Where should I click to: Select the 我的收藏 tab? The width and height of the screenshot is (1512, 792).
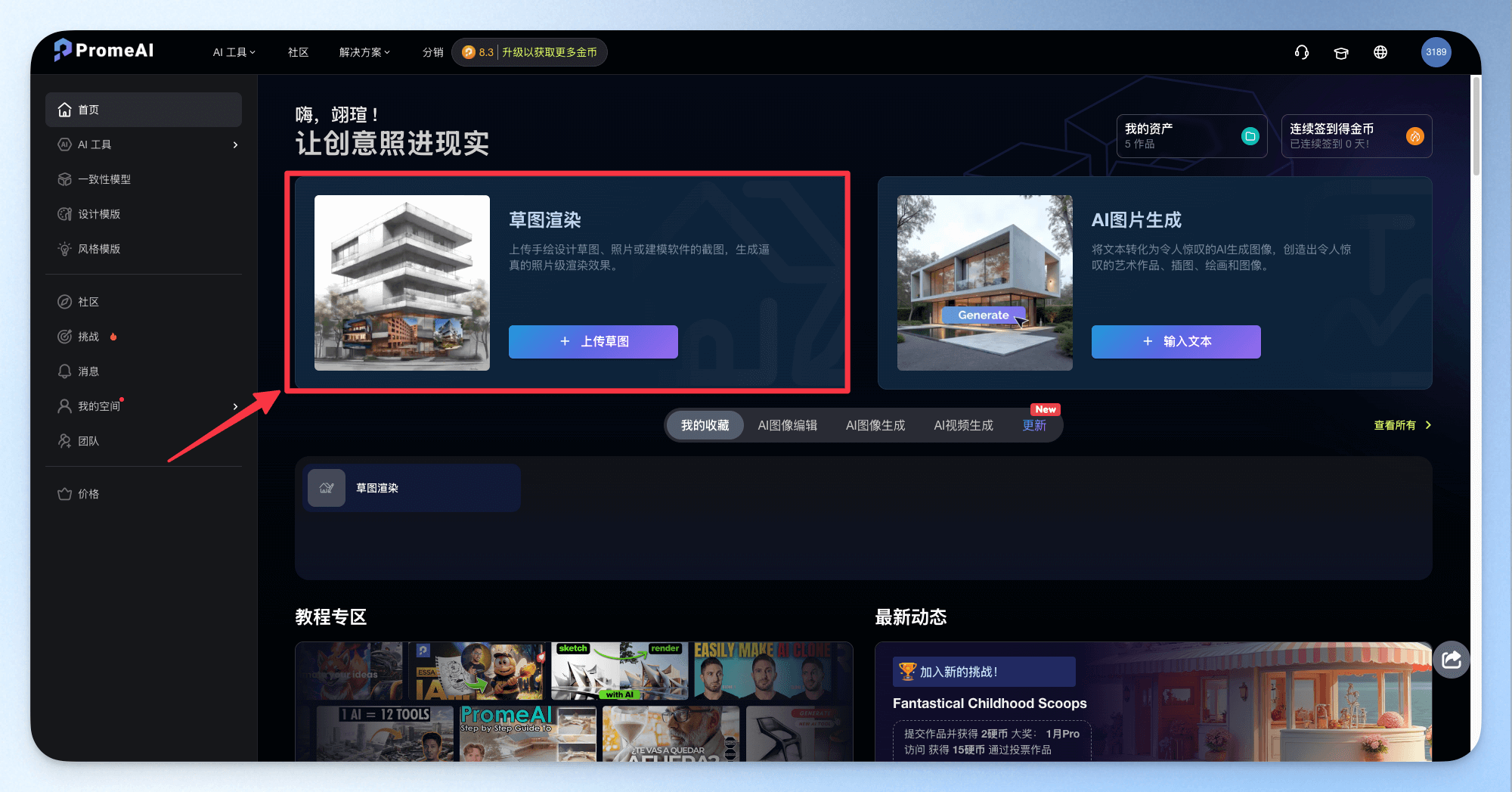(x=705, y=425)
